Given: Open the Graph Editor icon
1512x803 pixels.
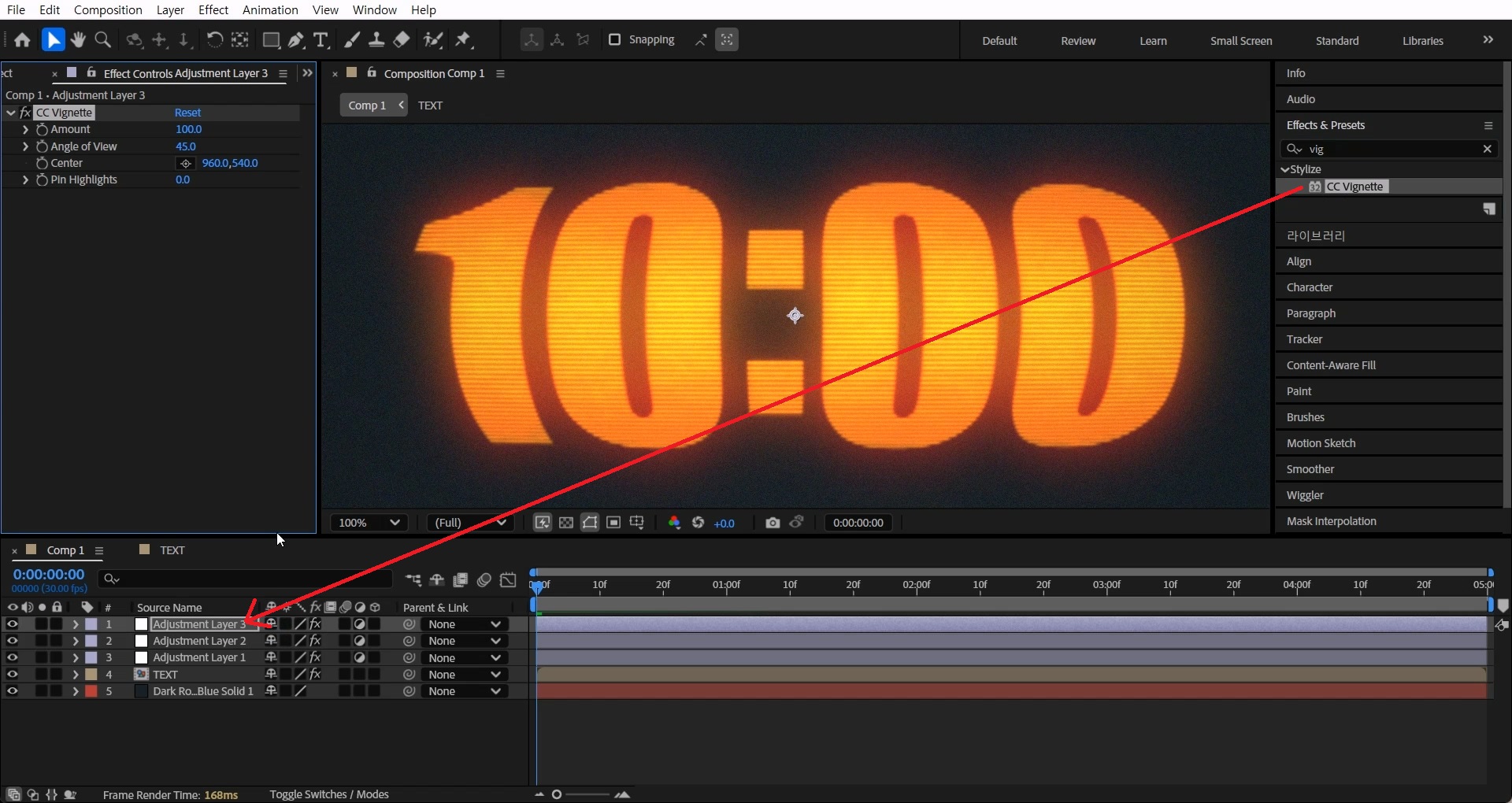Looking at the screenshot, I should coord(509,580).
